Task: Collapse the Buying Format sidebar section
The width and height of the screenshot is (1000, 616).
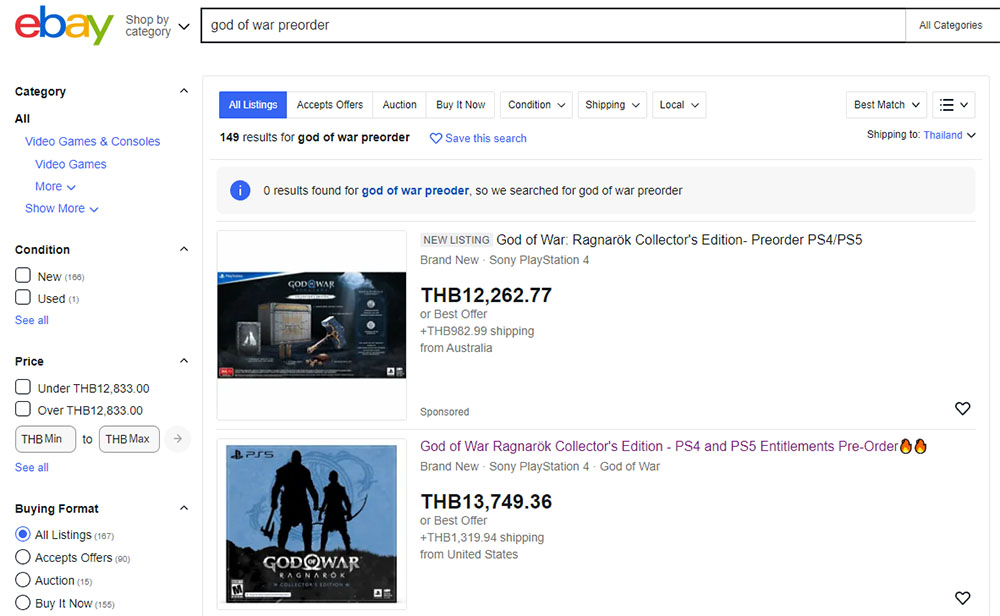Action: 184,508
